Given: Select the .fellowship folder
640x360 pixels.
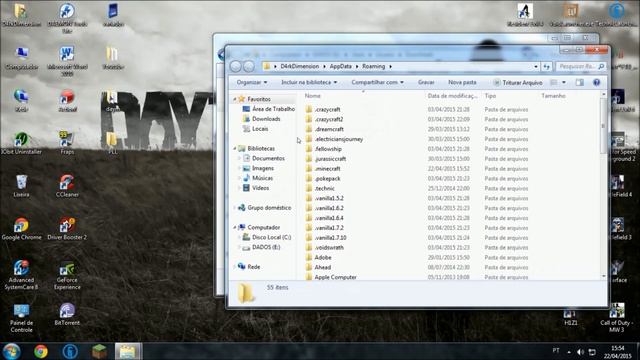Looking at the screenshot, I should [x=328, y=149].
